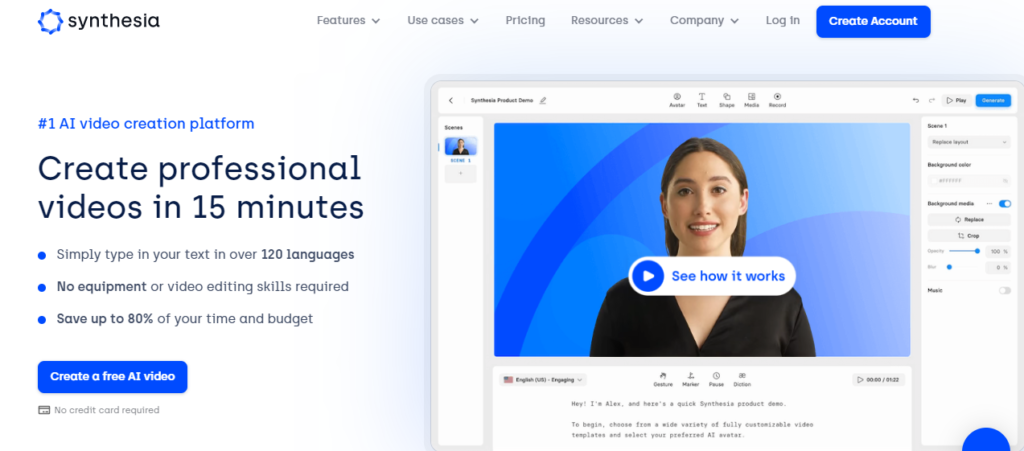Viewport: 1024px width, 451px height.
Task: Click the blue chat bubble at bottom right
Action: 986,441
